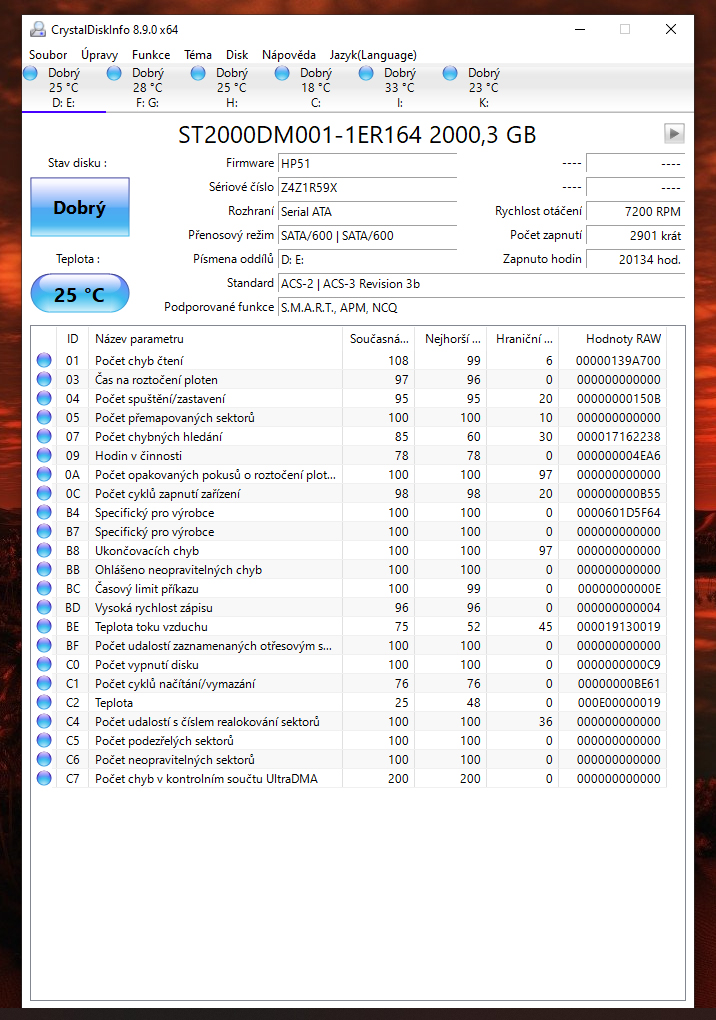Select the H: disk status orb

pos(198,73)
